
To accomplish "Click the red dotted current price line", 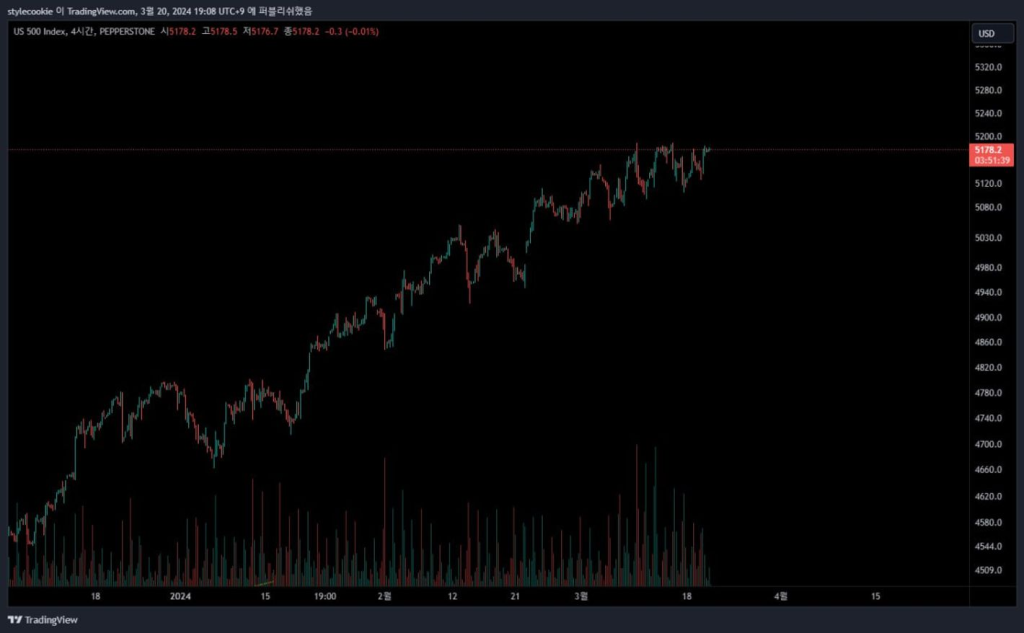I will pyautogui.click(x=400, y=149).
